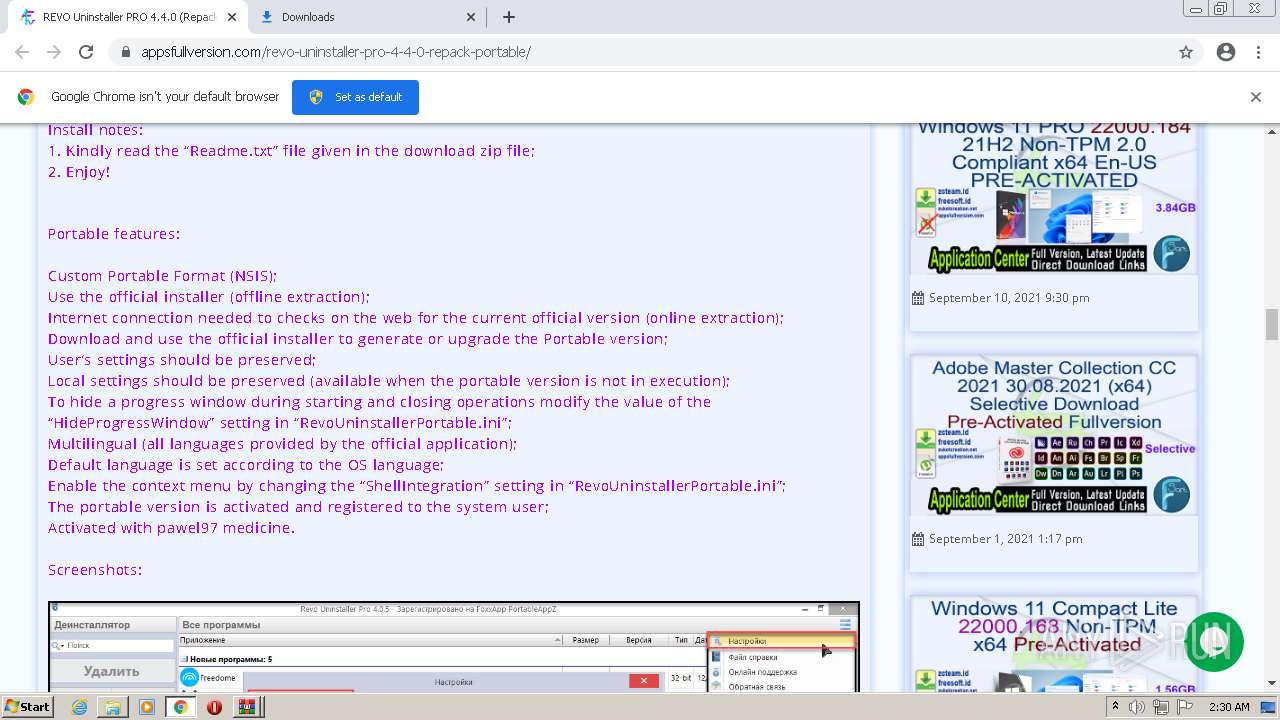Click scrollbar up arrow
The height and width of the screenshot is (720, 1280).
(x=1272, y=132)
